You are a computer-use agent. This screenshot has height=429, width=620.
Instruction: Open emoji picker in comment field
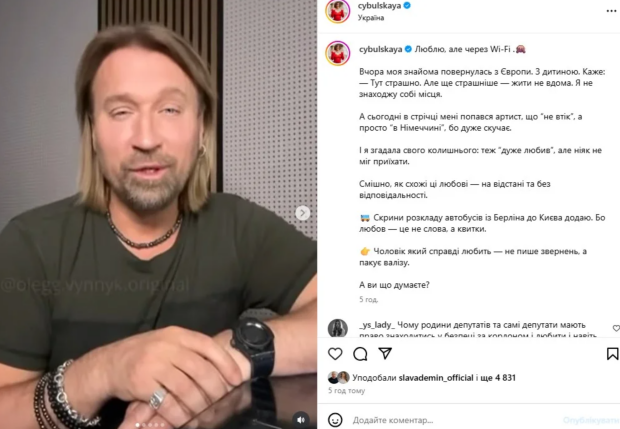point(335,420)
